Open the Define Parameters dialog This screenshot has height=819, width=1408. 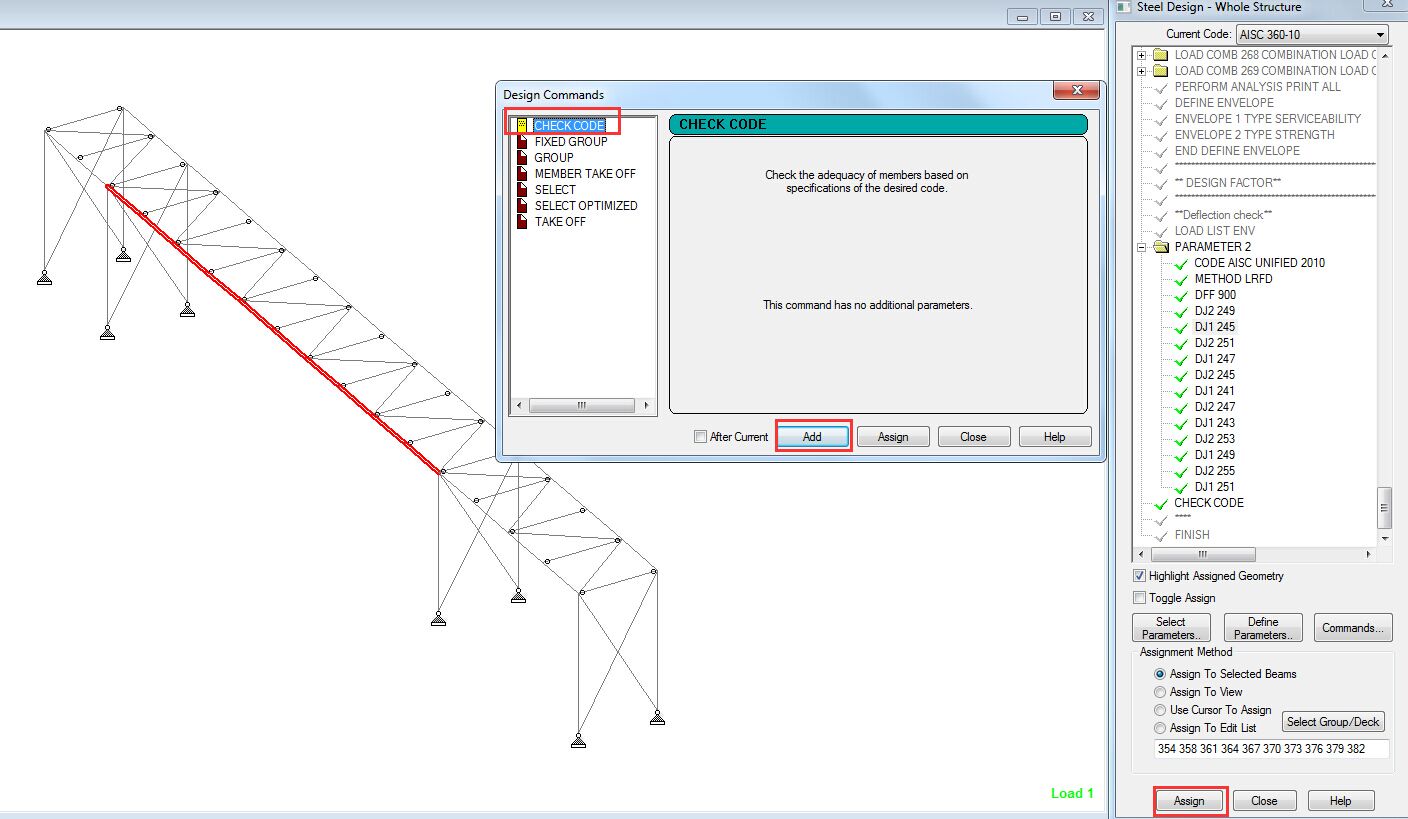pyautogui.click(x=1263, y=628)
